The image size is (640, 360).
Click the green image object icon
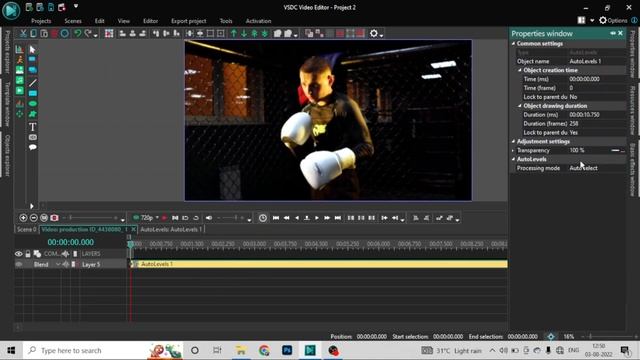[20, 70]
